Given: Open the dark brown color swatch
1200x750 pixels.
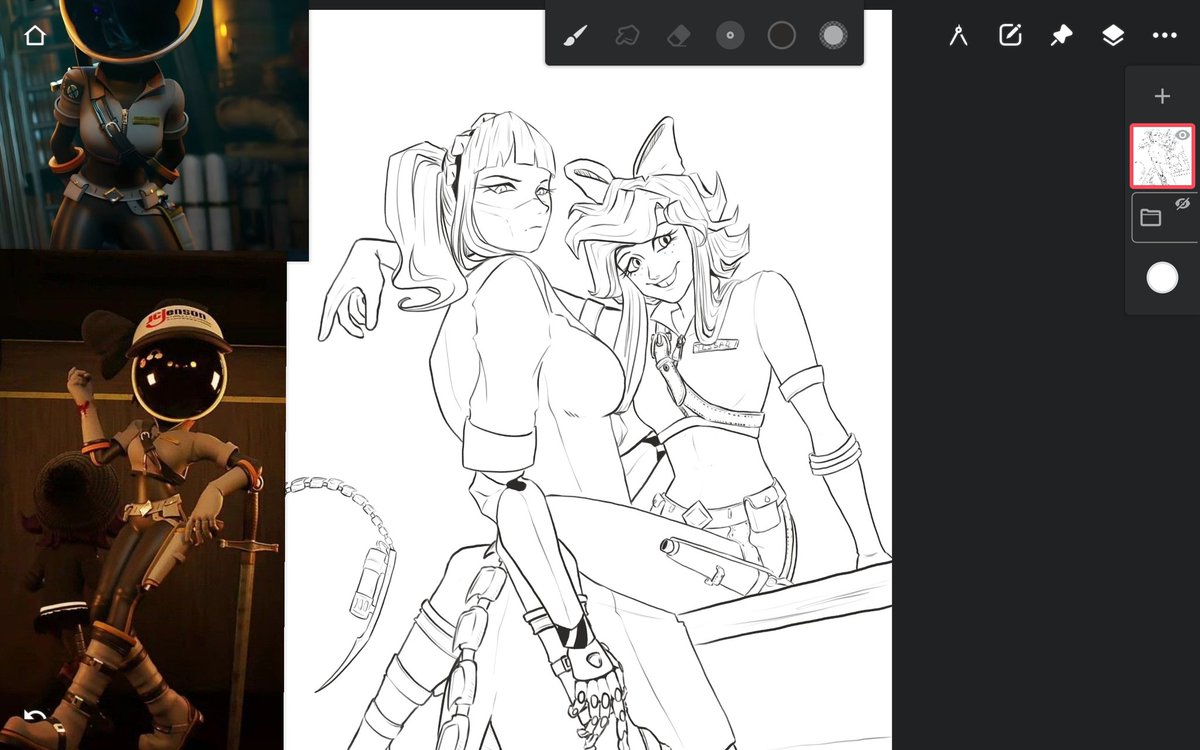Looking at the screenshot, I should [x=781, y=36].
